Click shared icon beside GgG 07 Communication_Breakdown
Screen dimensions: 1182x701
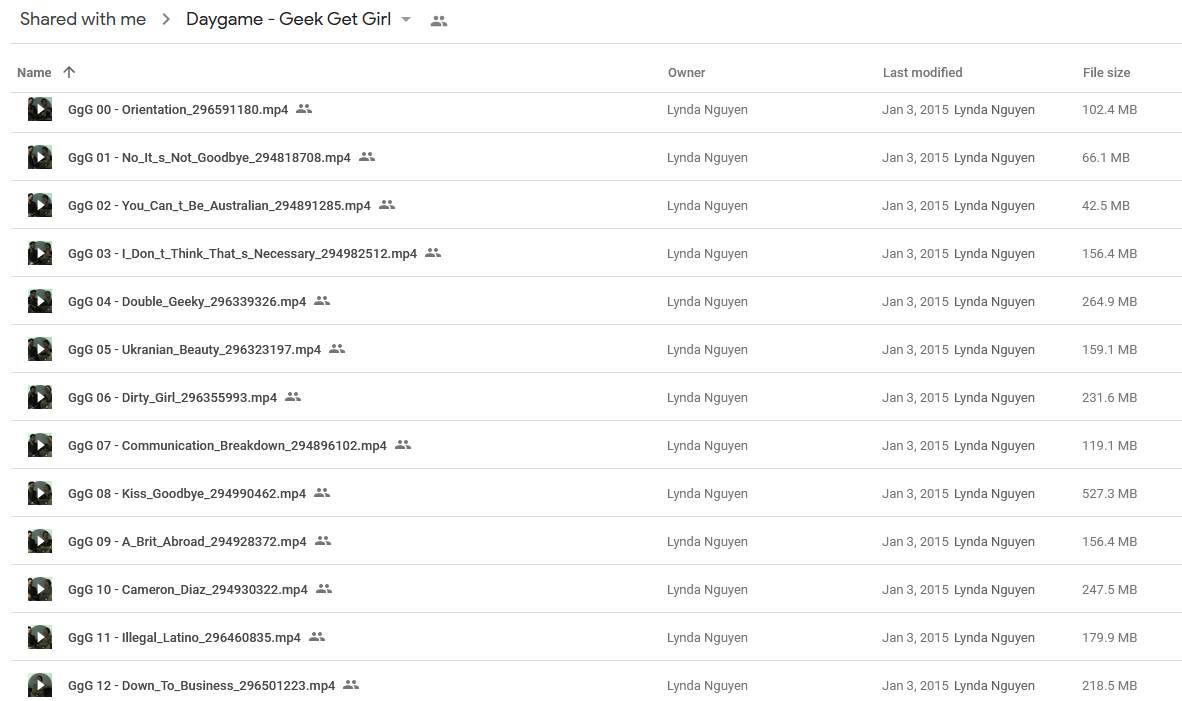pyautogui.click(x=403, y=445)
